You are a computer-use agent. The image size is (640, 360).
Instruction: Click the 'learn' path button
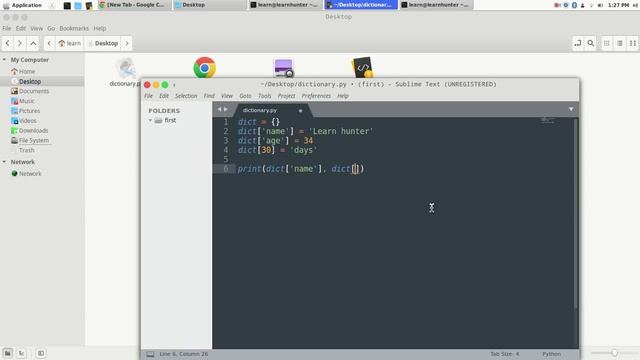[69, 43]
